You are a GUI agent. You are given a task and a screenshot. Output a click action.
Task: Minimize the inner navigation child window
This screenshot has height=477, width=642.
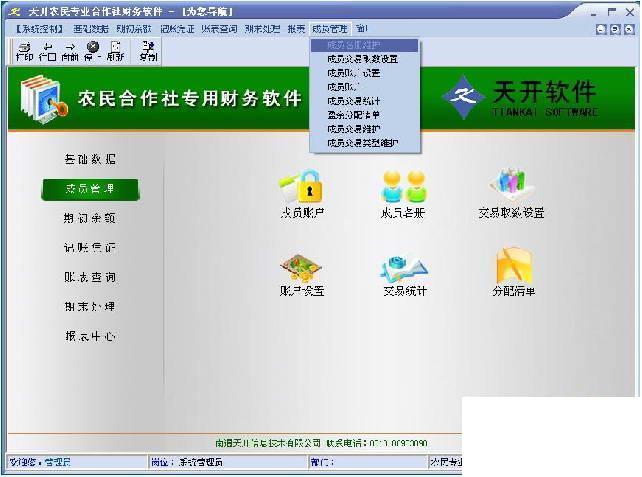coord(601,29)
